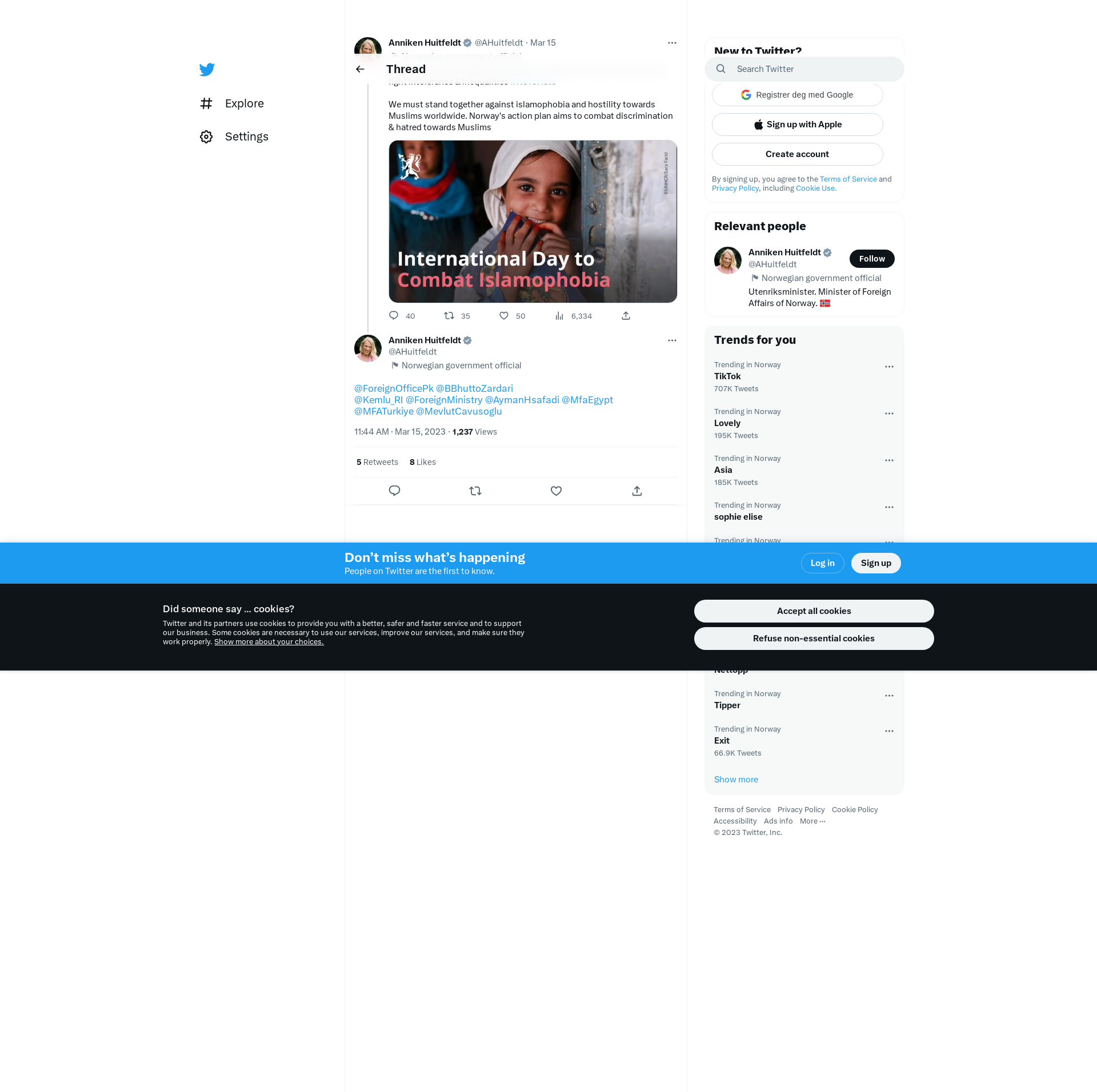Open Settings from the sidebar
This screenshot has width=1097, height=1092.
click(234, 136)
